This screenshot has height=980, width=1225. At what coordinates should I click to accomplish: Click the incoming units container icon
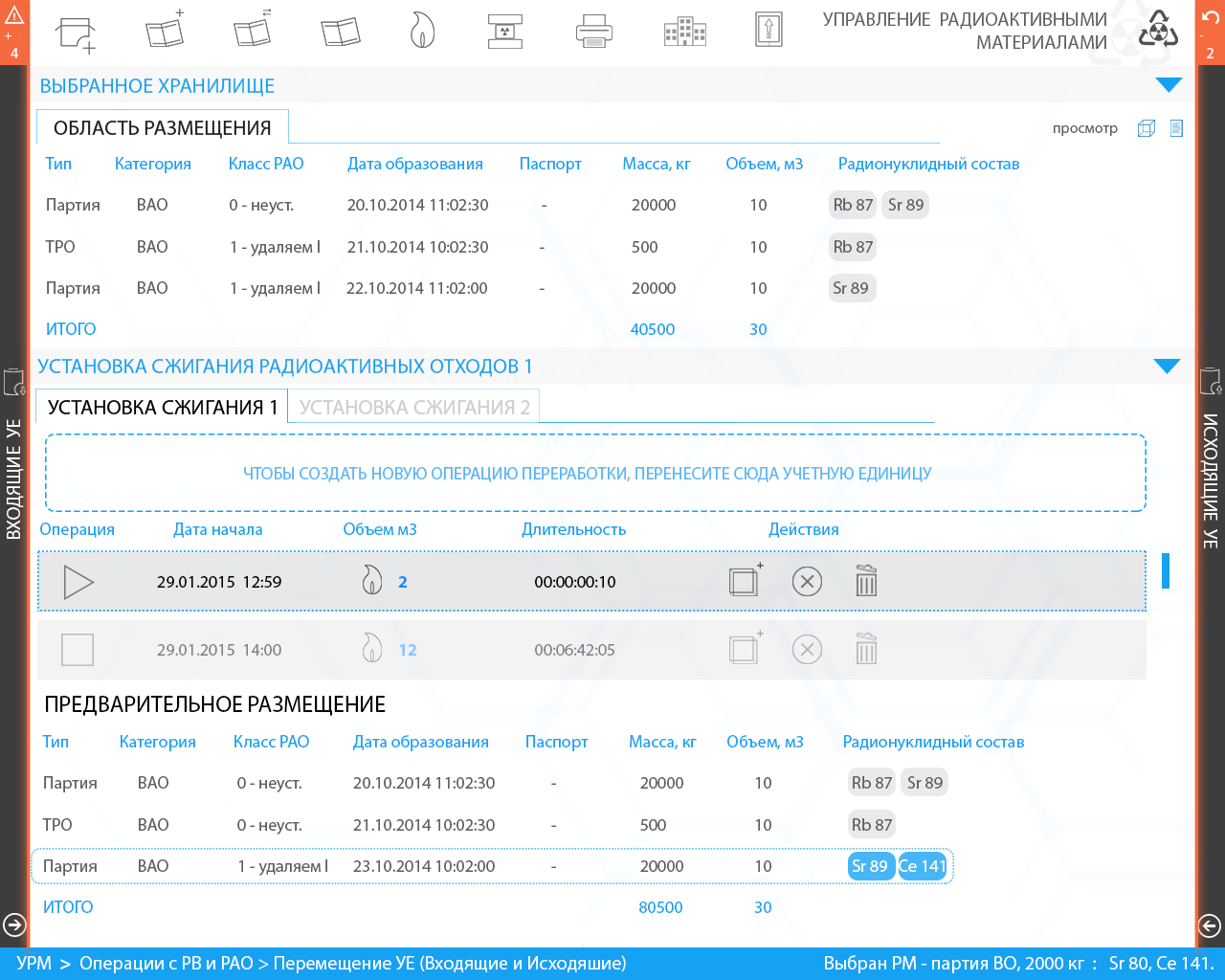point(14,381)
